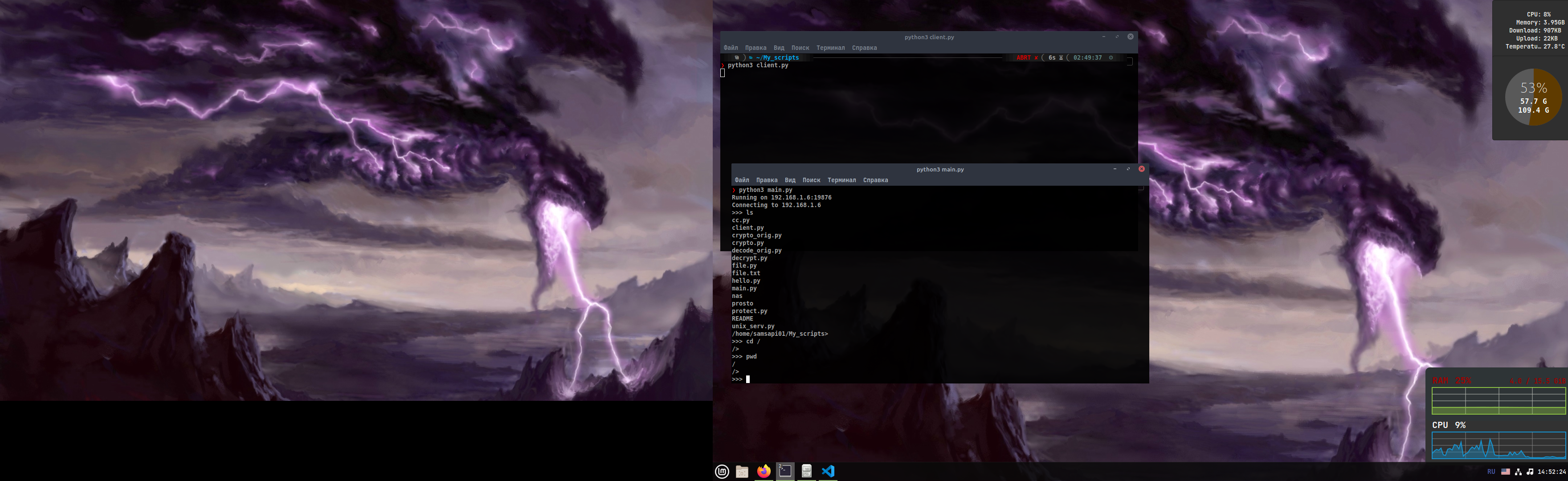The image size is (1568, 481).
Task: Click the network connection tray icon
Action: point(1518,472)
